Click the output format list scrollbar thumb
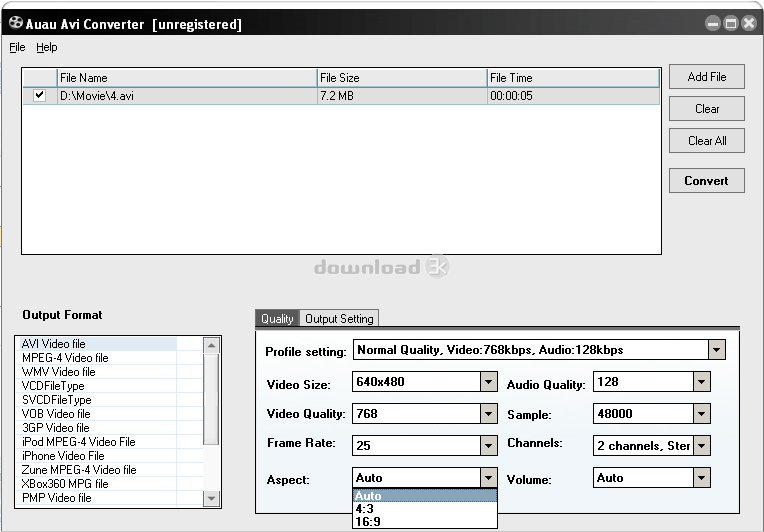Screen dimensions: 764x532 coord(211,399)
